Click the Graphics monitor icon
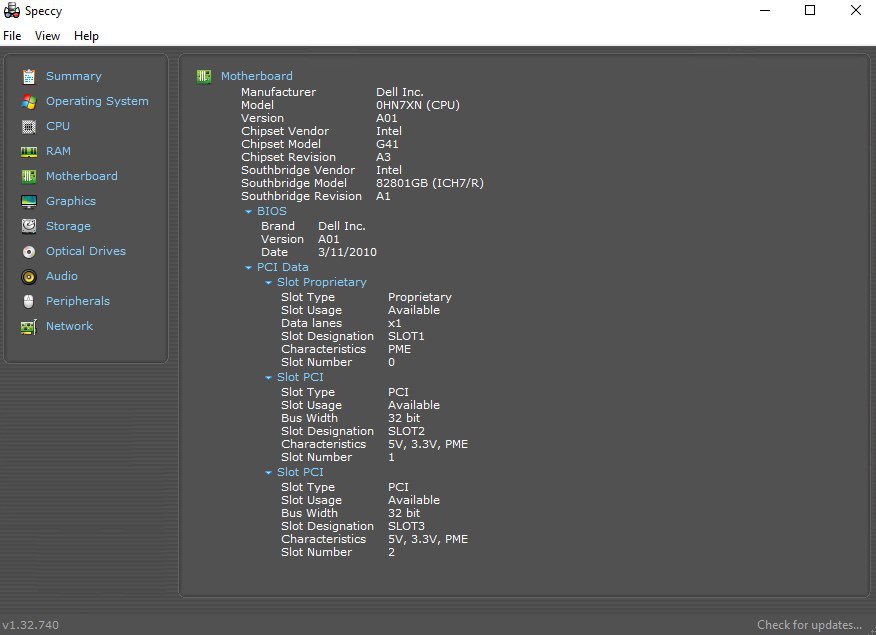The image size is (876, 635). point(28,201)
